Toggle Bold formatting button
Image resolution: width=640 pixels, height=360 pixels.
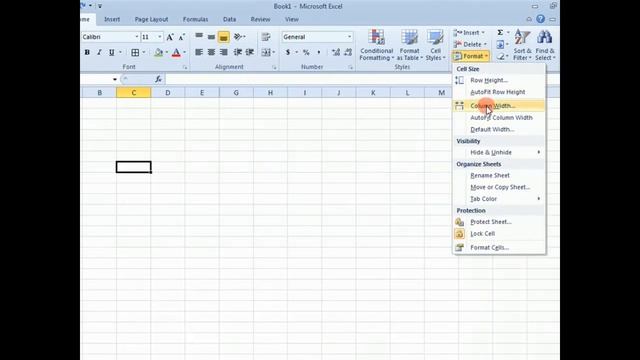click(x=87, y=52)
